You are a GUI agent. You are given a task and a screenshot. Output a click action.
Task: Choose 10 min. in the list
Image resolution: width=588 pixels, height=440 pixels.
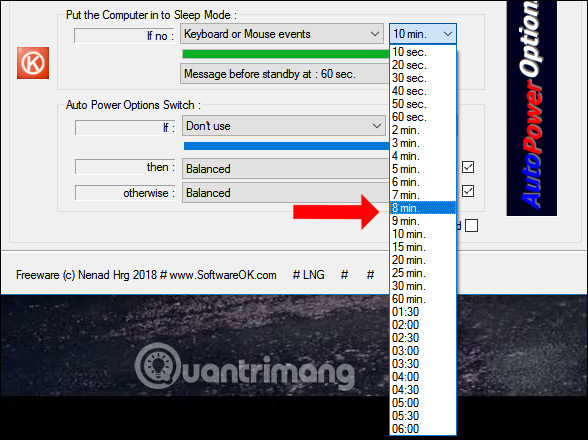(x=423, y=234)
